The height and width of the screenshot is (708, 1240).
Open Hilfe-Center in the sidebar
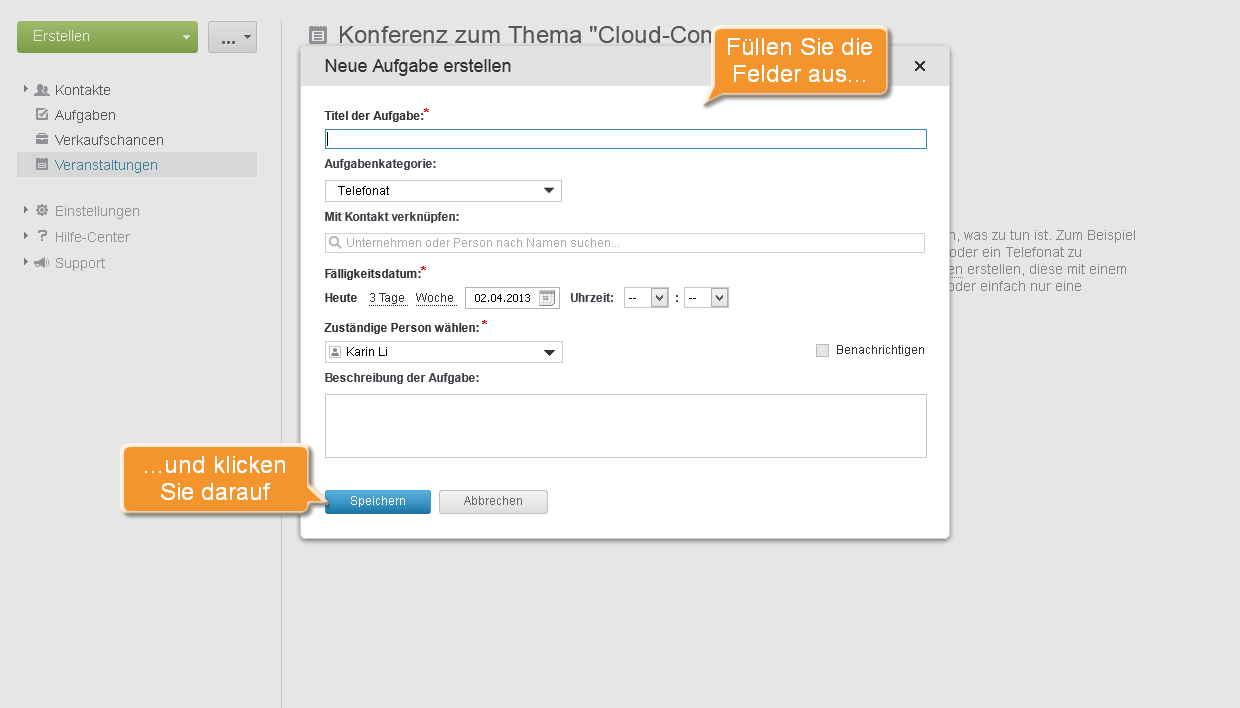92,237
